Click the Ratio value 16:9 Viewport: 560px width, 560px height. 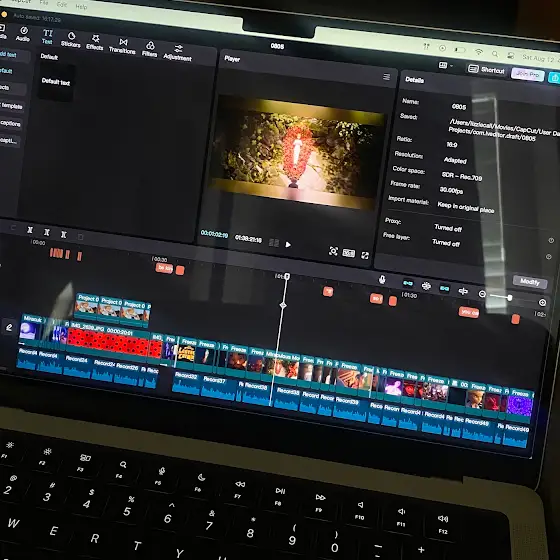(x=451, y=144)
